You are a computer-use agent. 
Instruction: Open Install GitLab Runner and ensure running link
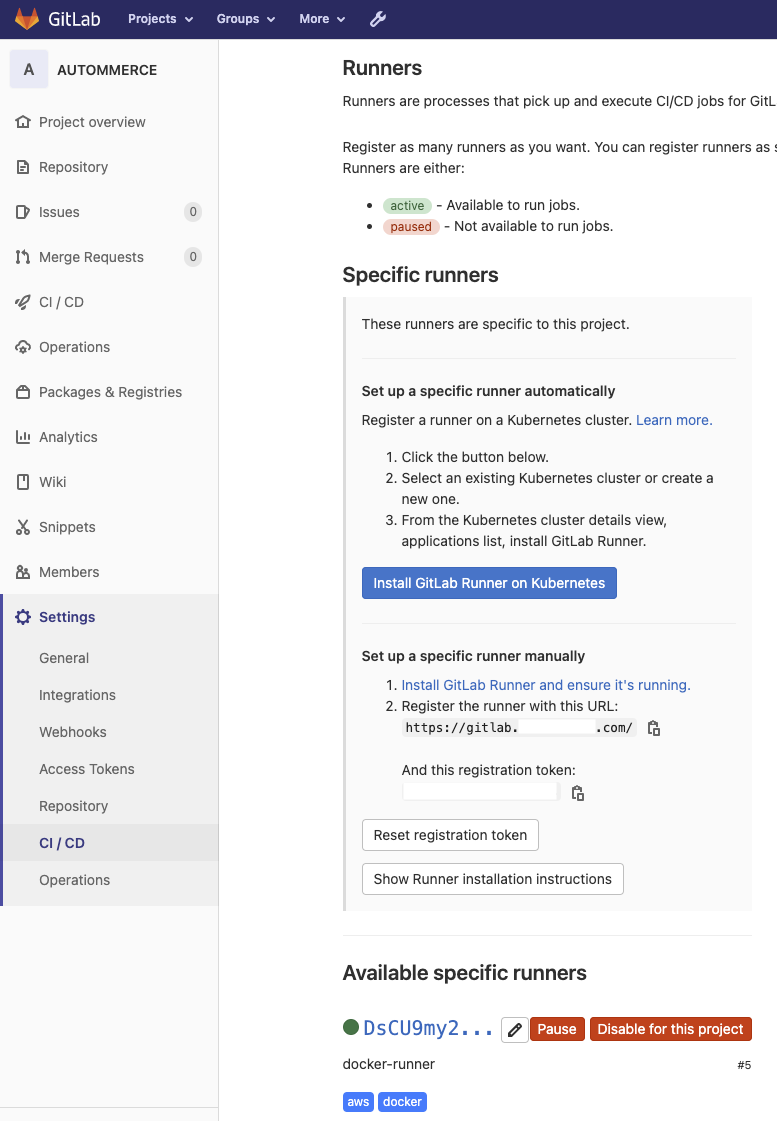[x=545, y=685]
